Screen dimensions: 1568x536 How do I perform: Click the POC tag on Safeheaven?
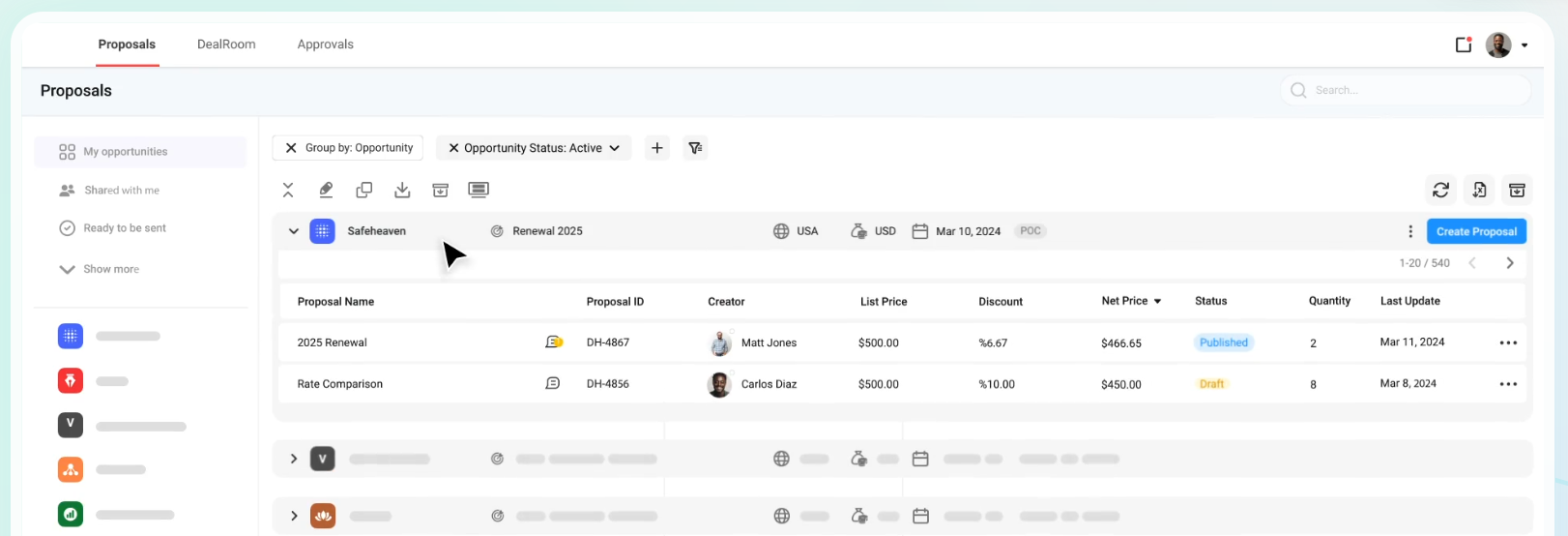coord(1031,231)
